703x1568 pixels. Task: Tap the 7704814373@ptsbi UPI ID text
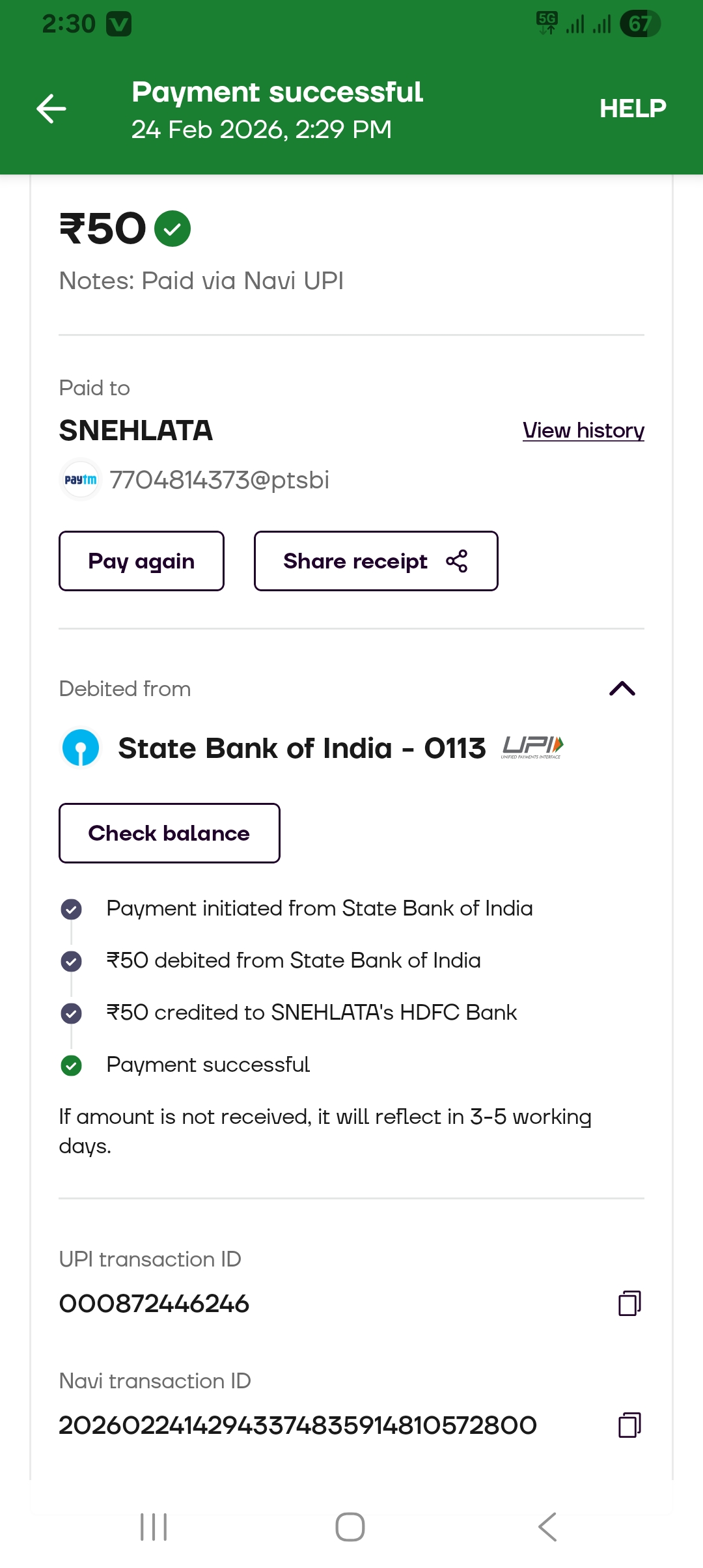point(219,480)
